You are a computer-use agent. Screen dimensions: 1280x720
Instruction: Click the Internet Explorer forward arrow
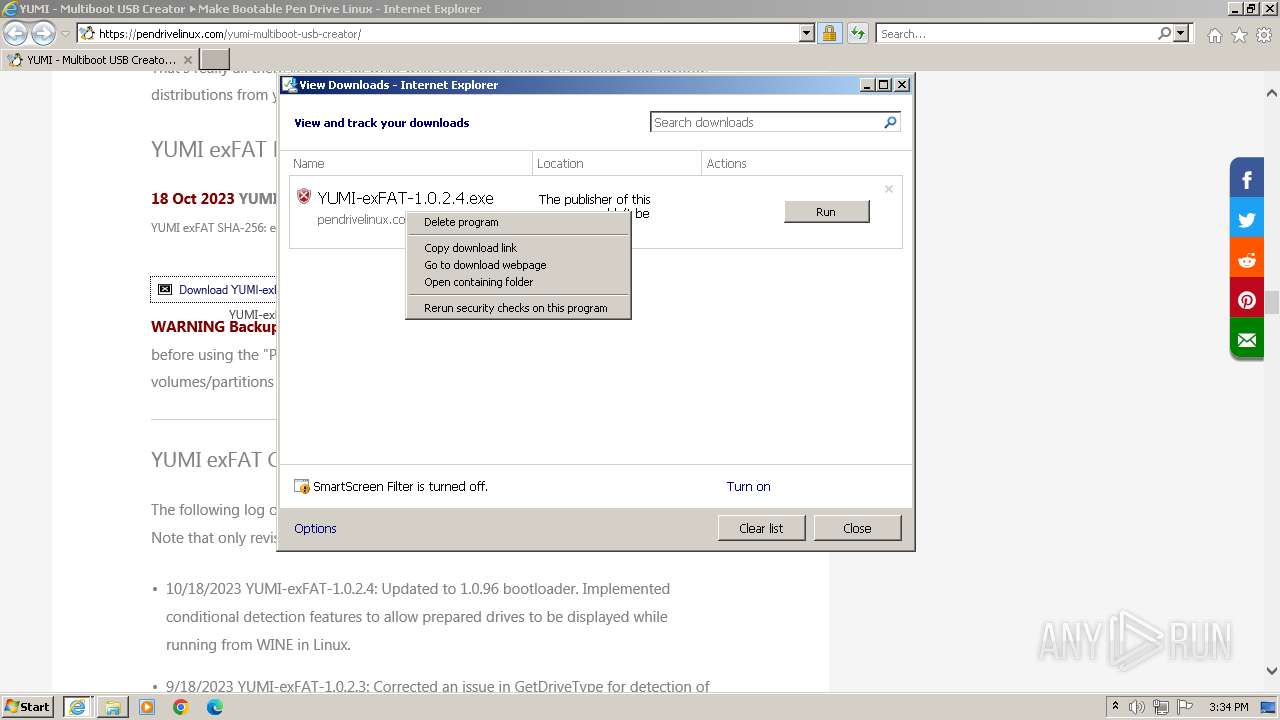point(43,33)
